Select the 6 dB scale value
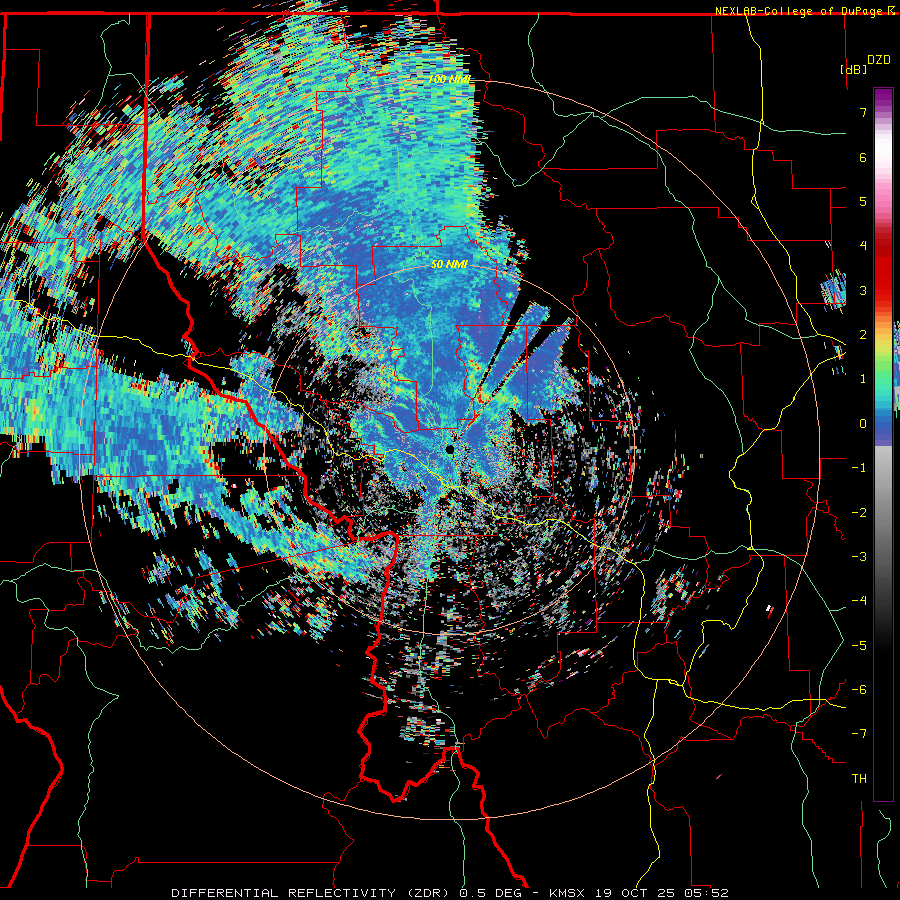This screenshot has width=900, height=900. tap(863, 157)
